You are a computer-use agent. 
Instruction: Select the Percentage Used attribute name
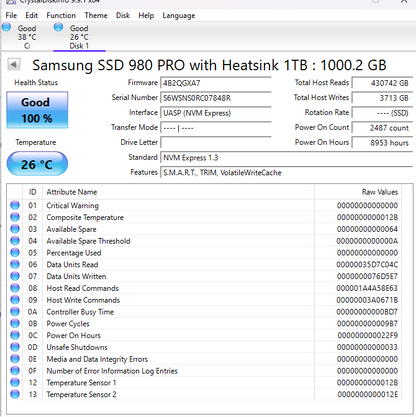pos(74,253)
